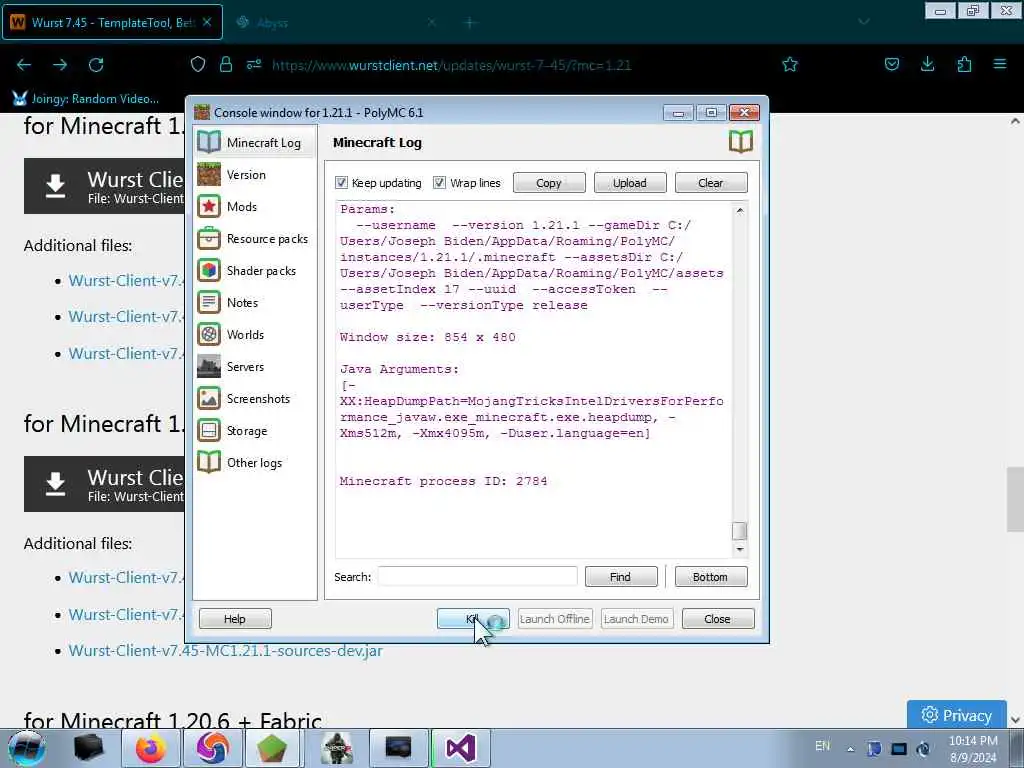This screenshot has width=1024, height=768.
Task: Open the Pocket save icon
Action: [x=891, y=64]
